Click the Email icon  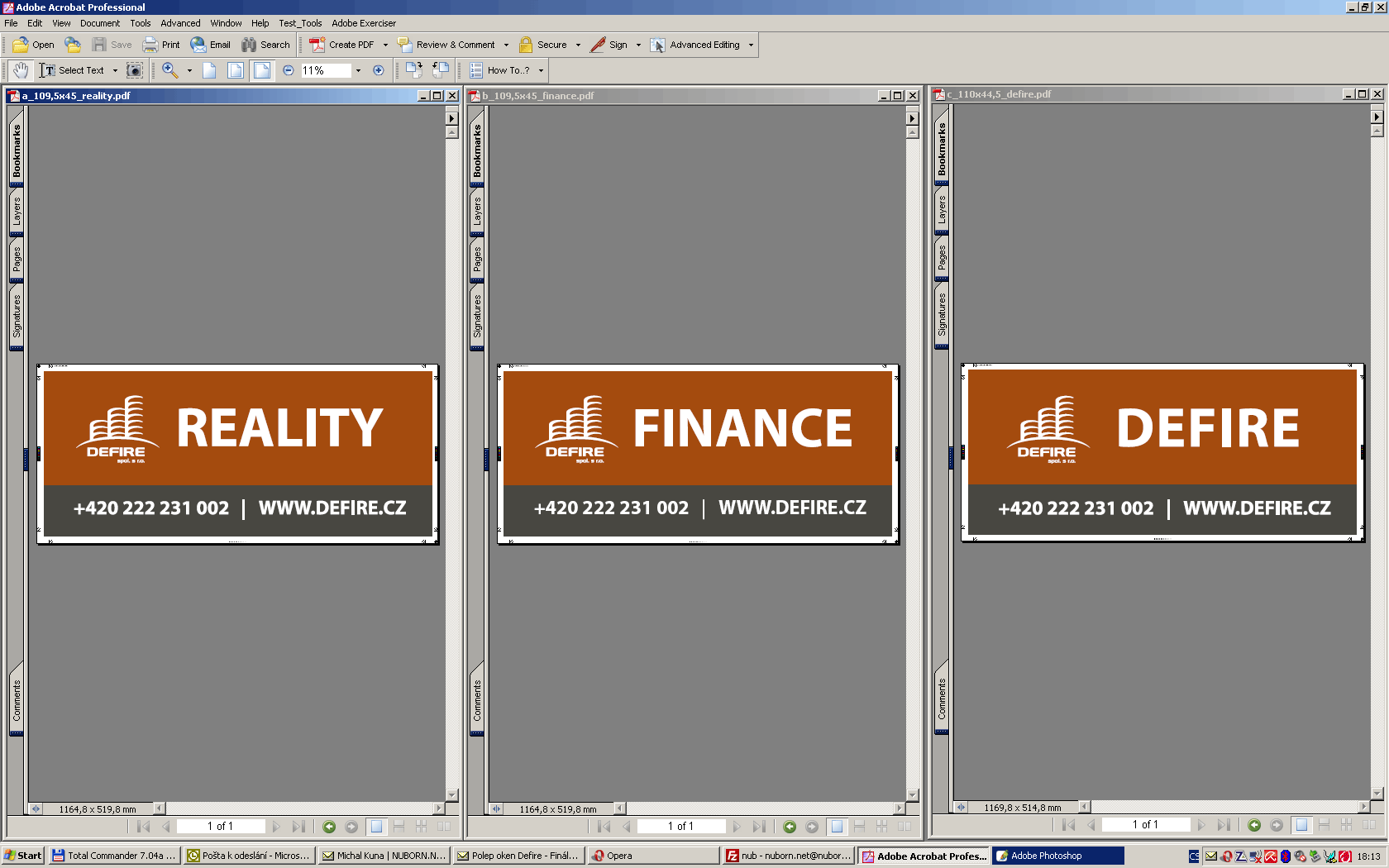[x=211, y=45]
